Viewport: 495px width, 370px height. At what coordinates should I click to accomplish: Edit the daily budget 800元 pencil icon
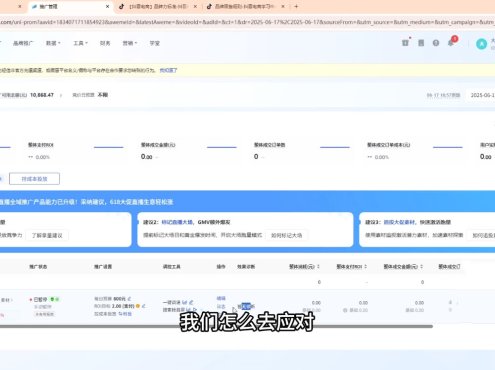pos(129,299)
